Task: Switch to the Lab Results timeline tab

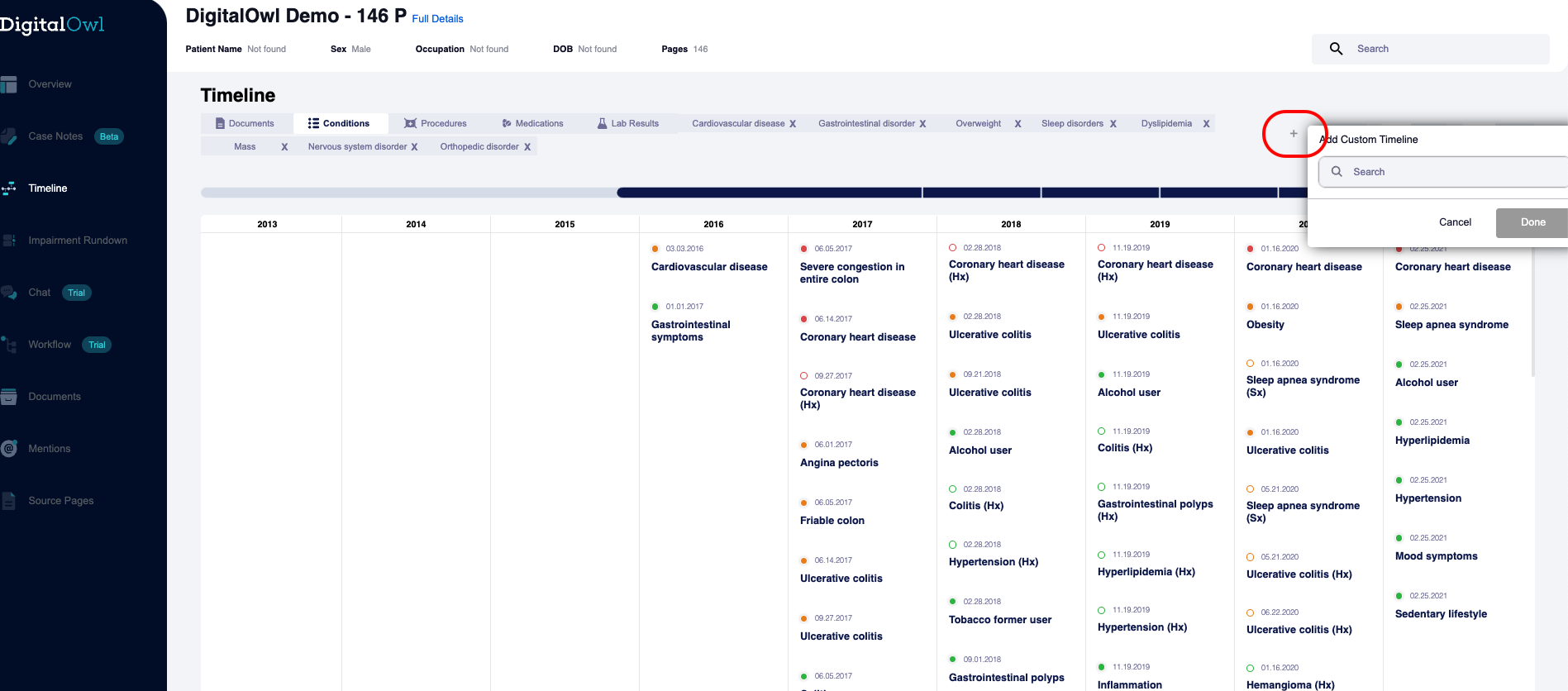Action: [x=628, y=123]
